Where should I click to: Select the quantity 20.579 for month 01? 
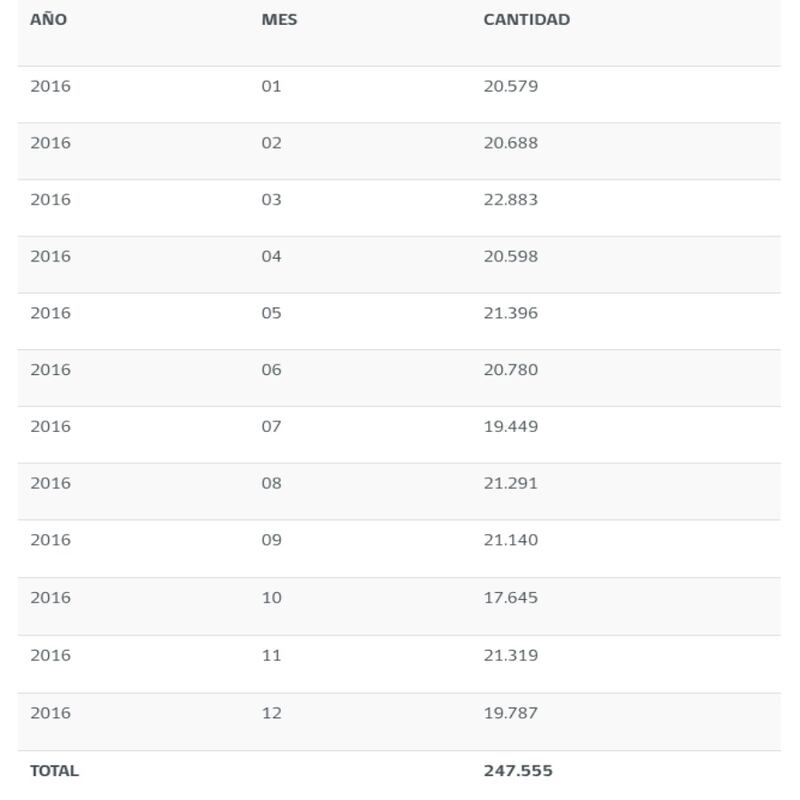tap(511, 86)
